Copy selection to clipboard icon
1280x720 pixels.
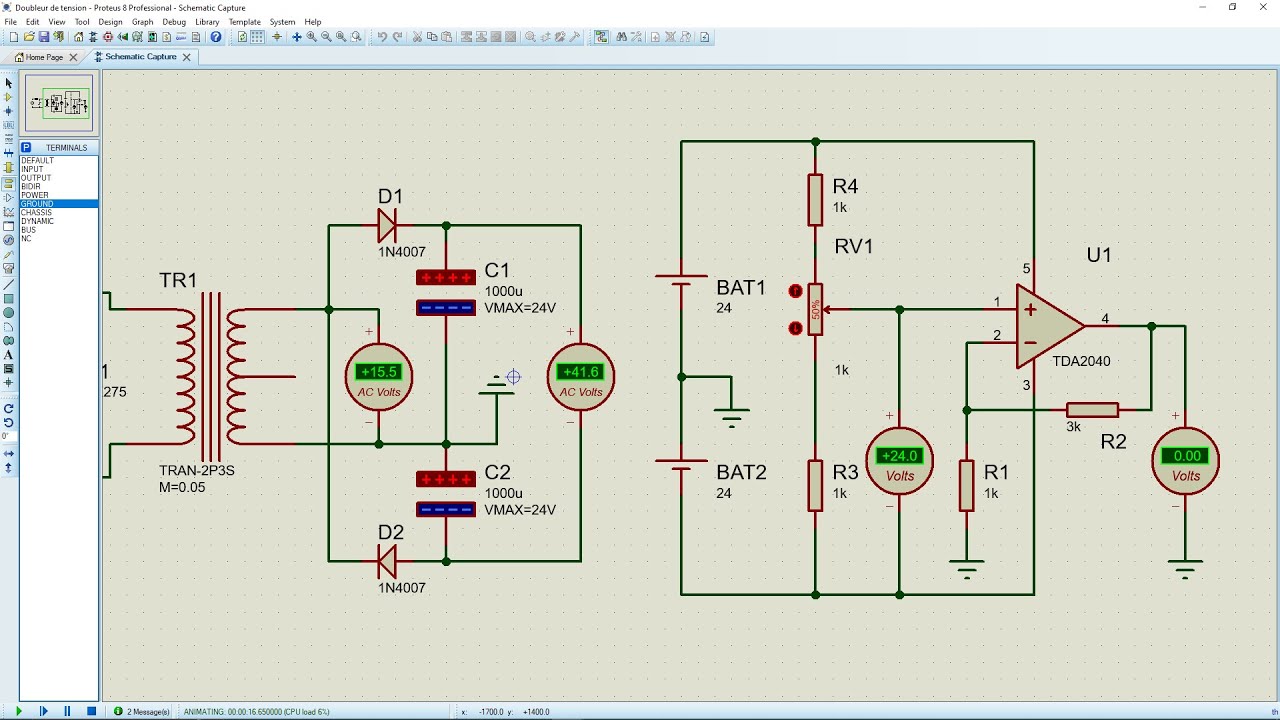432,37
